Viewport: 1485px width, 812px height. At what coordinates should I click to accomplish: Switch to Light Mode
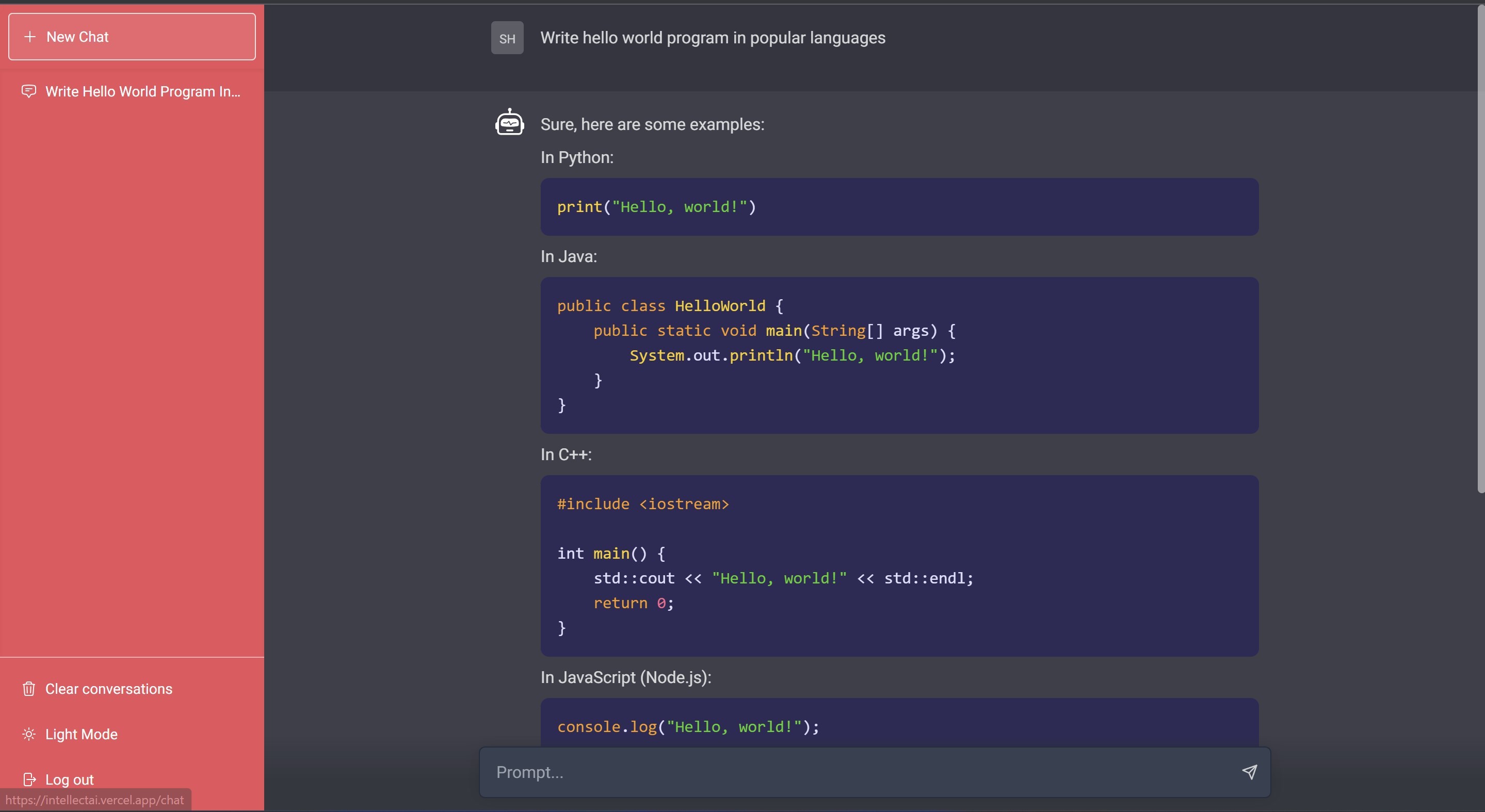(x=80, y=734)
